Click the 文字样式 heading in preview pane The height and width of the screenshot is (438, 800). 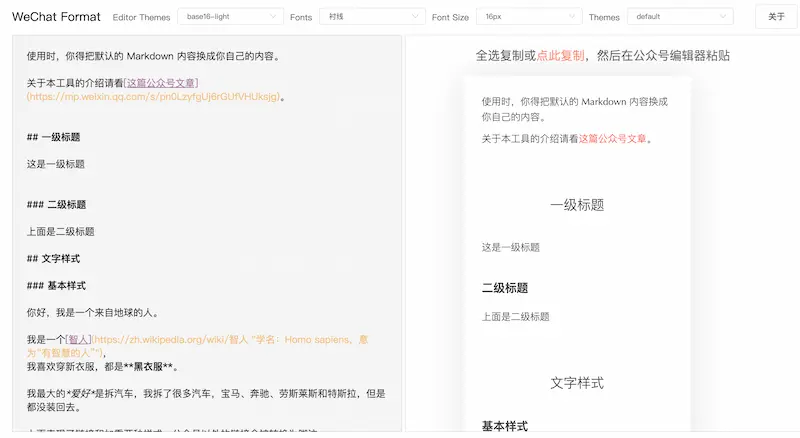tap(577, 382)
